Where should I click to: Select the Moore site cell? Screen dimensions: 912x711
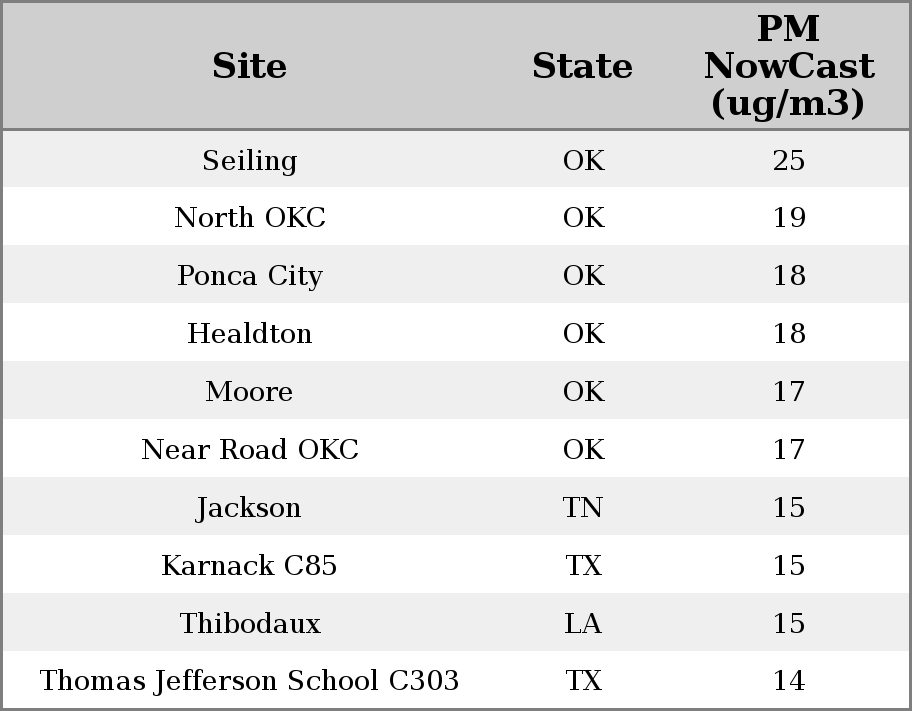tap(249, 392)
